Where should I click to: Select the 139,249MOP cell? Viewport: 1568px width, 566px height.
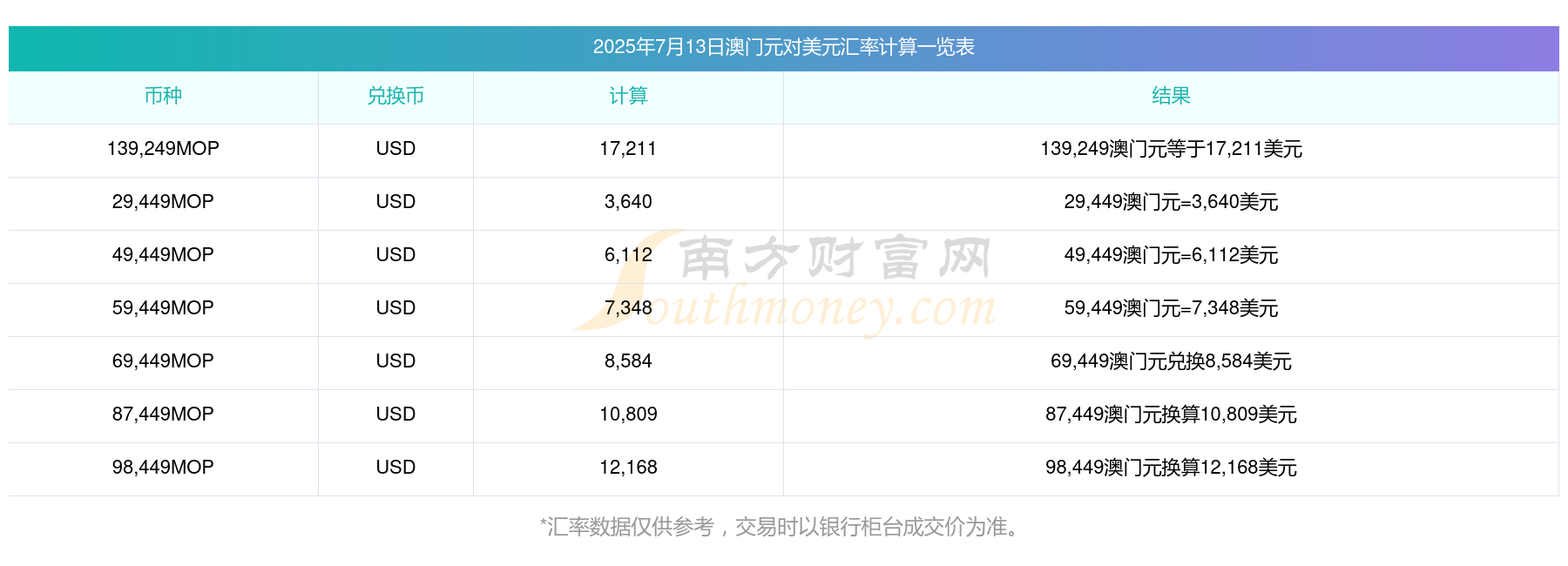pyautogui.click(x=163, y=149)
